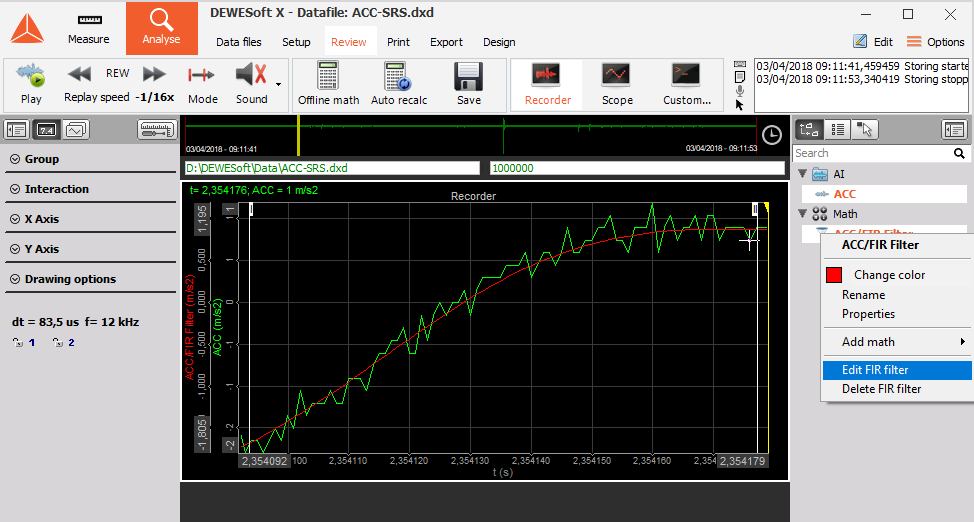
Task: Toggle cursor lock 1
Action: 24,342
